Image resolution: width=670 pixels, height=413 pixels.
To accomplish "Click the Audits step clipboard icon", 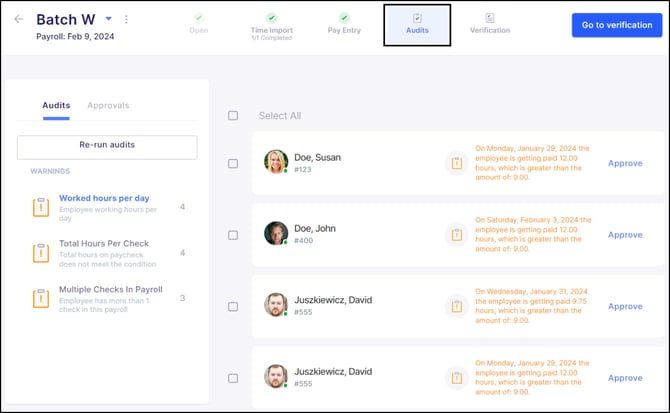I will click(x=417, y=18).
